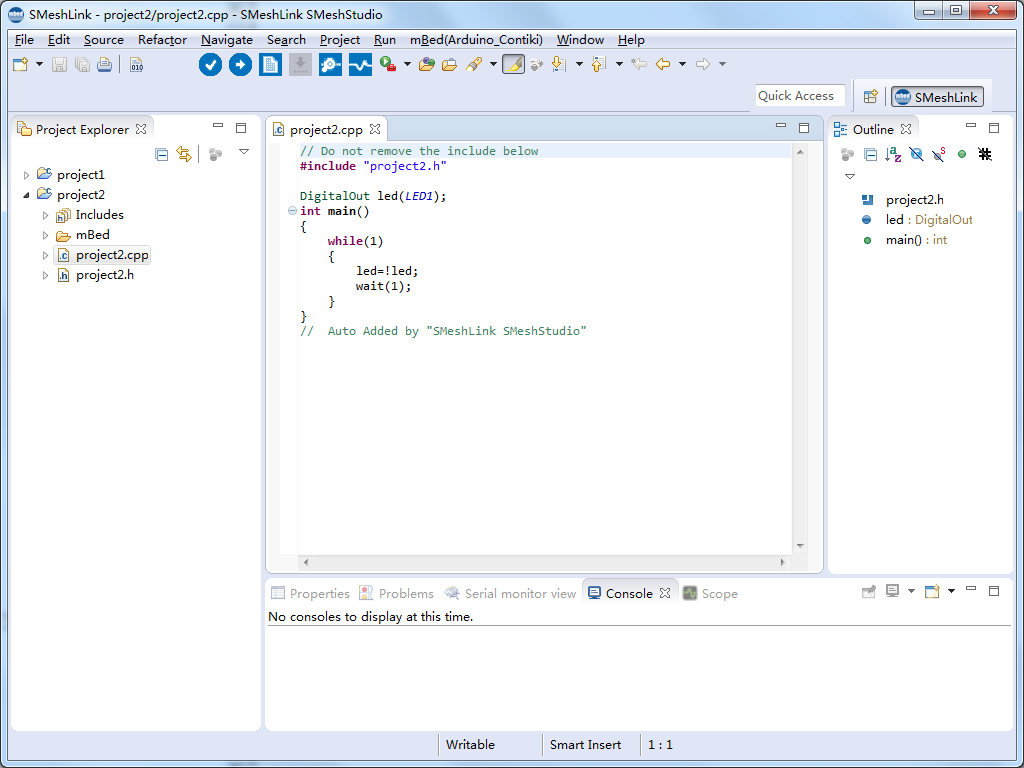The width and height of the screenshot is (1024, 768).
Task: Click Pin Console icon in Console toolbar
Action: point(869,592)
